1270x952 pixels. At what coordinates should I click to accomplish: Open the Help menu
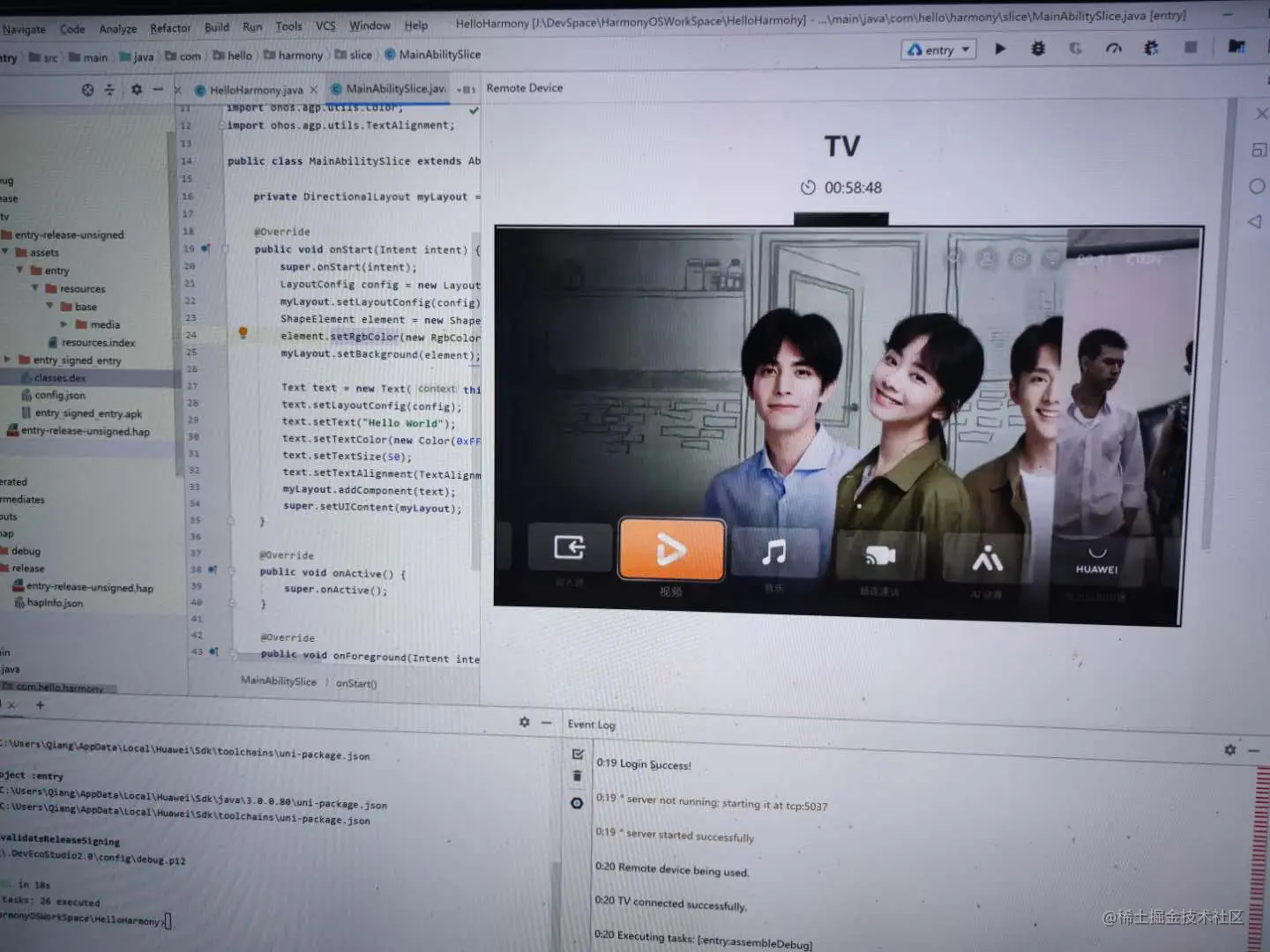pos(415,26)
